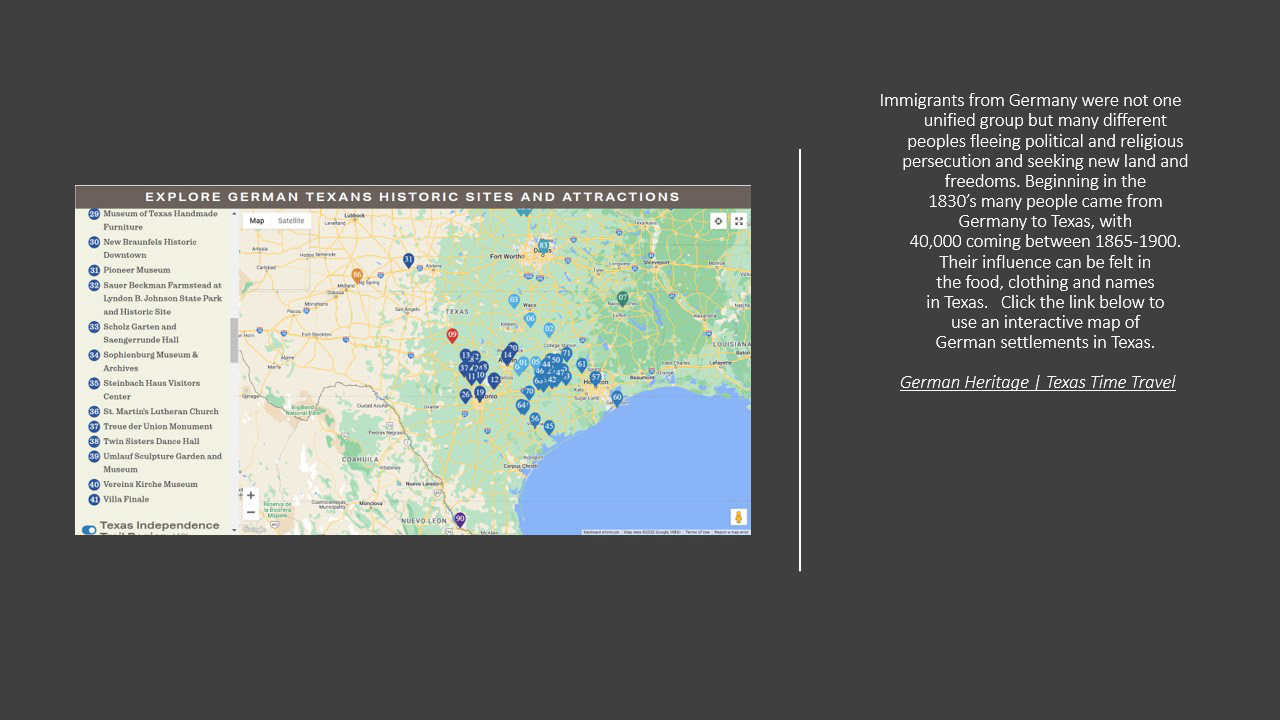Click blue map pin 64
1280x720 pixels.
pos(522,406)
